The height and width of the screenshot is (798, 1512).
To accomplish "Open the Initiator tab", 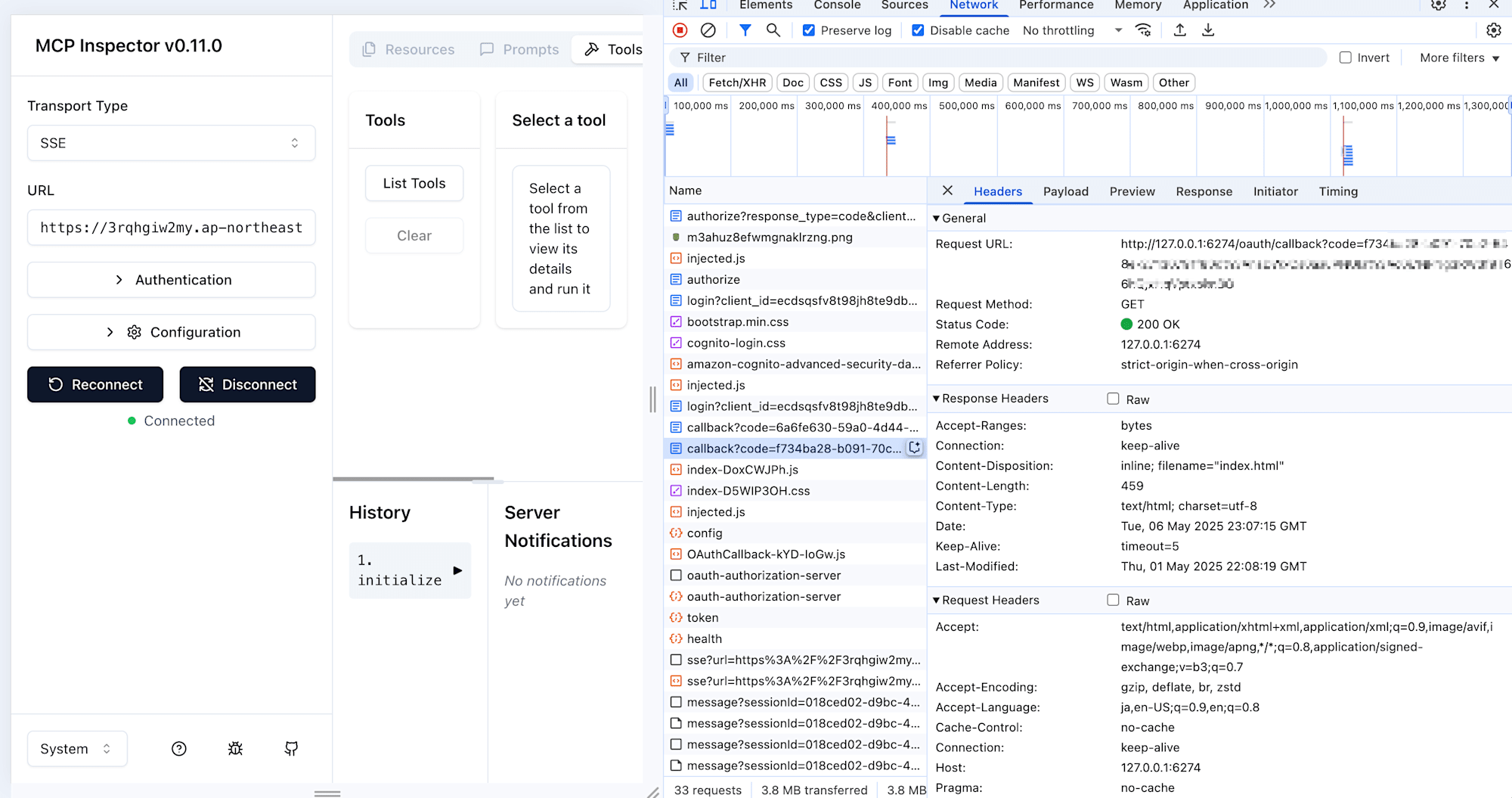I will point(1275,191).
